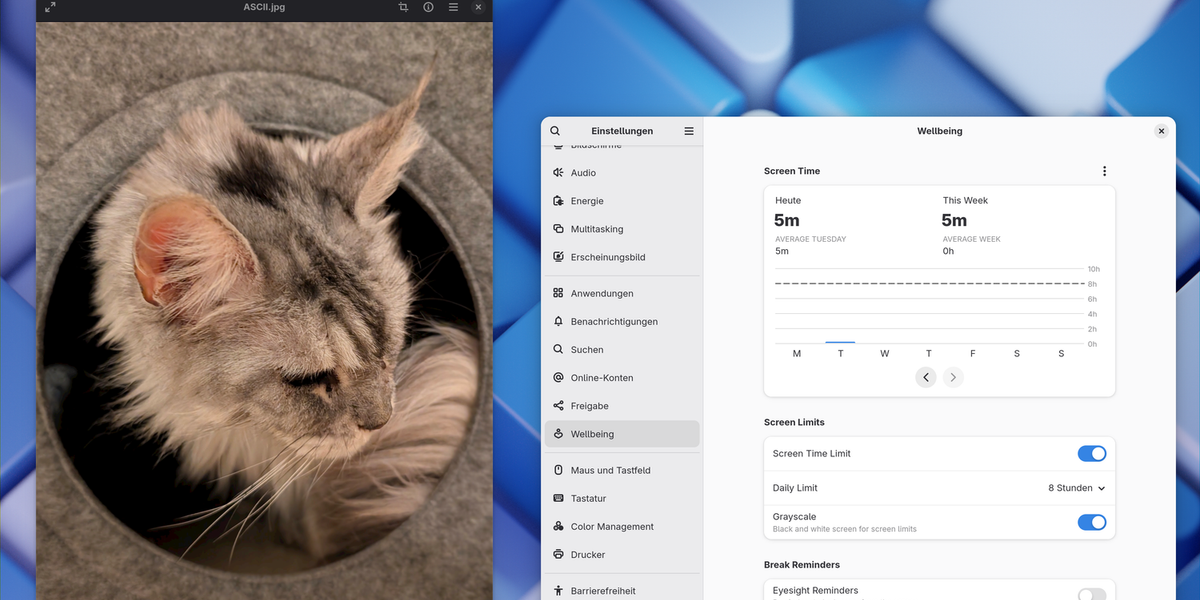Click the Audio speaker icon in sidebar
The height and width of the screenshot is (600, 1200).
[558, 173]
